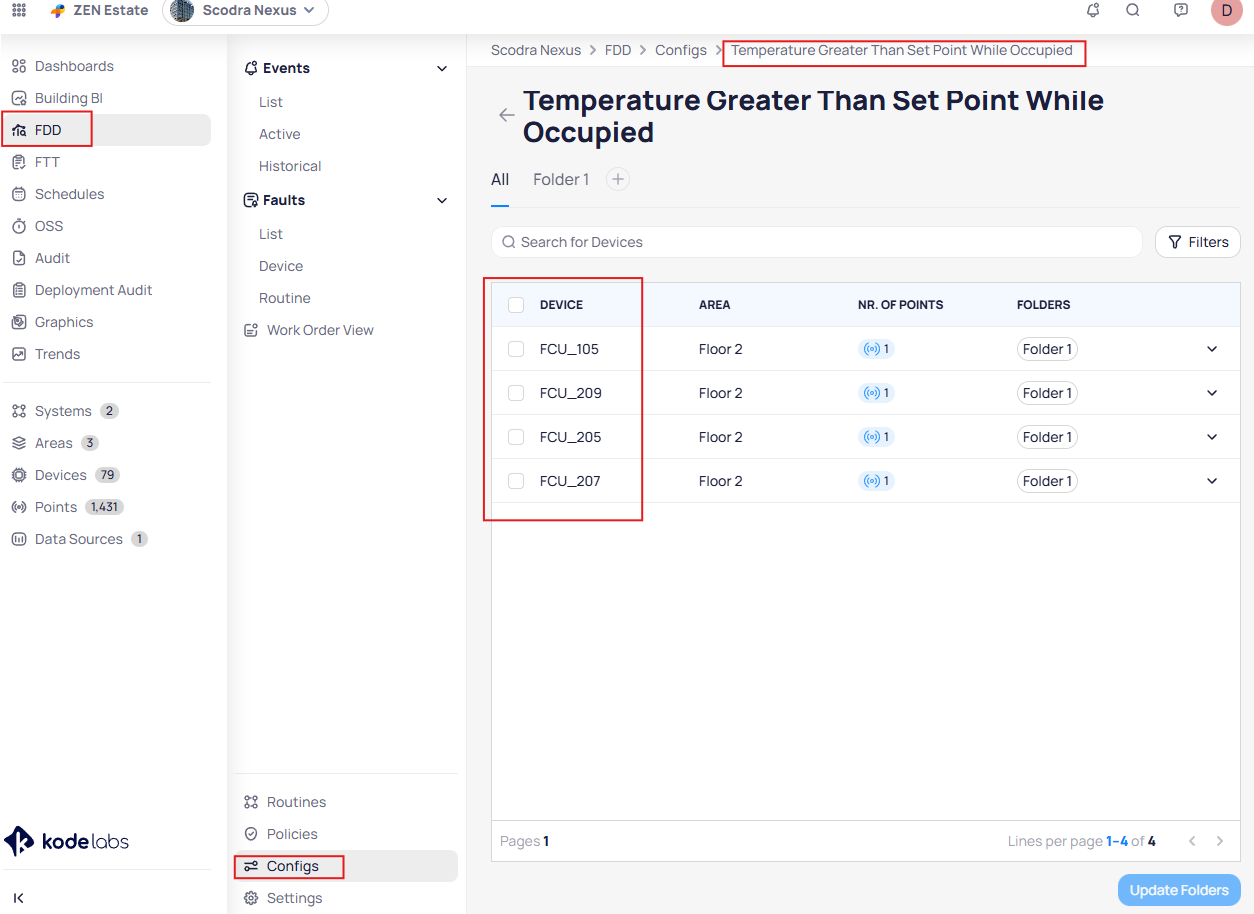Click the Filters button

point(1198,242)
